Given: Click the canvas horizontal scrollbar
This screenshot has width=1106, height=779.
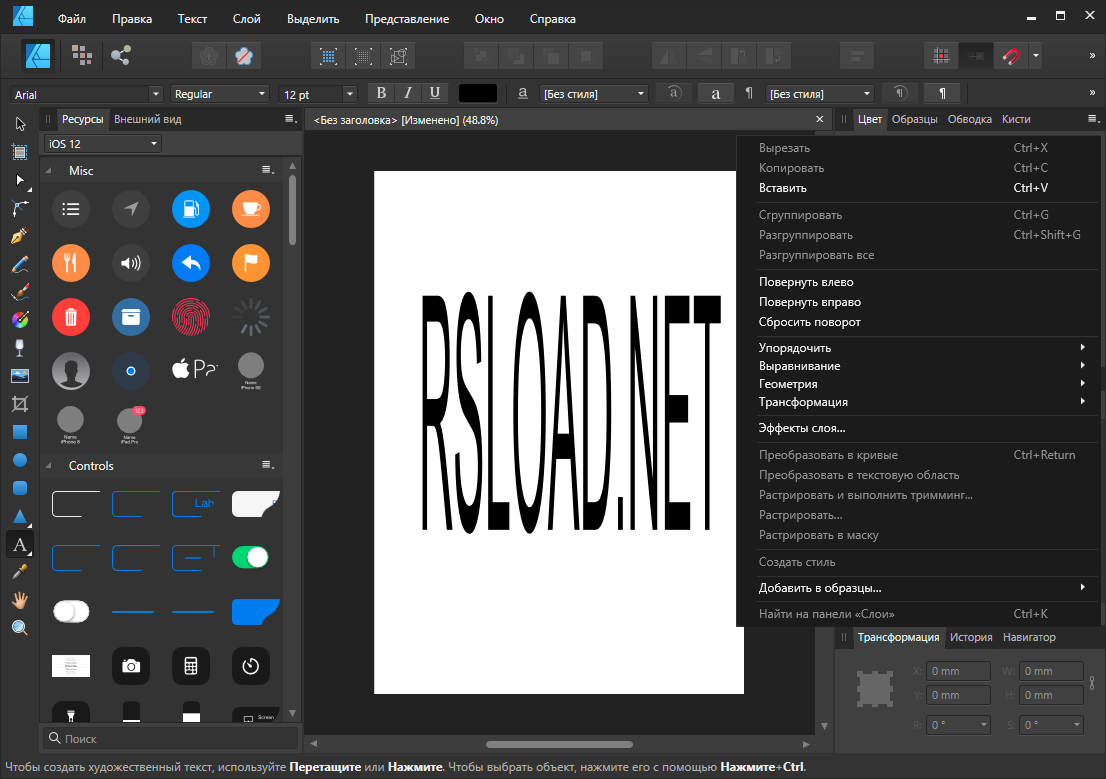Looking at the screenshot, I should 559,744.
